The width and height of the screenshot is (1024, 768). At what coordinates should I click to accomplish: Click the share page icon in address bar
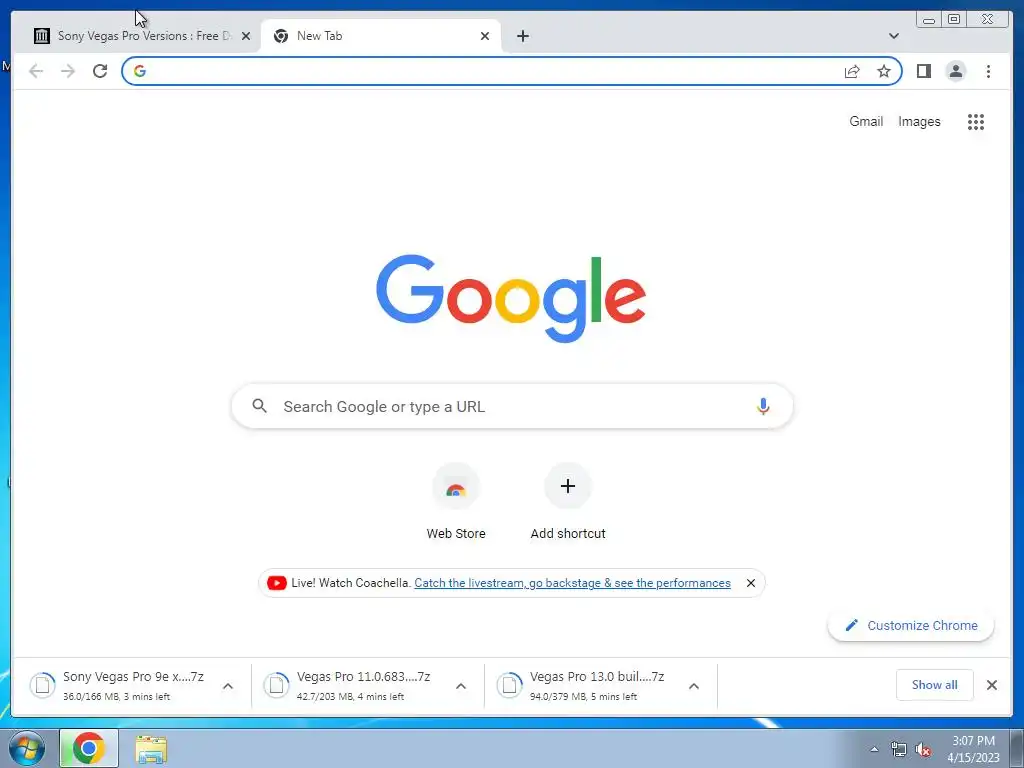(x=852, y=71)
